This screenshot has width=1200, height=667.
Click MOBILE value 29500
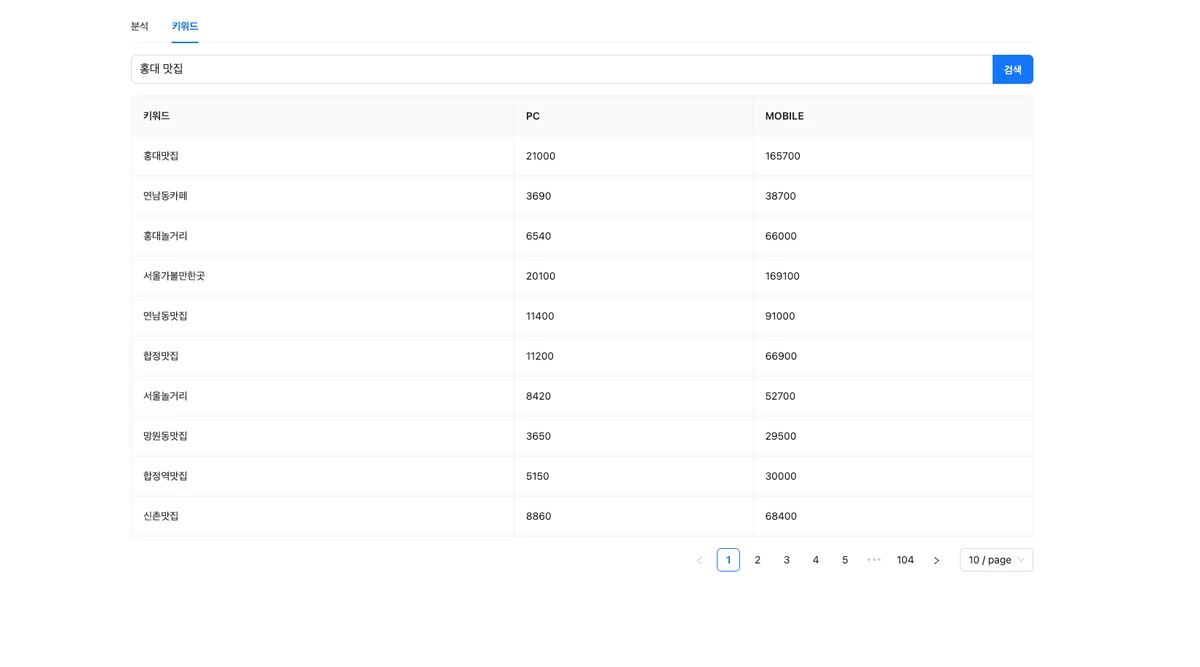pos(781,436)
